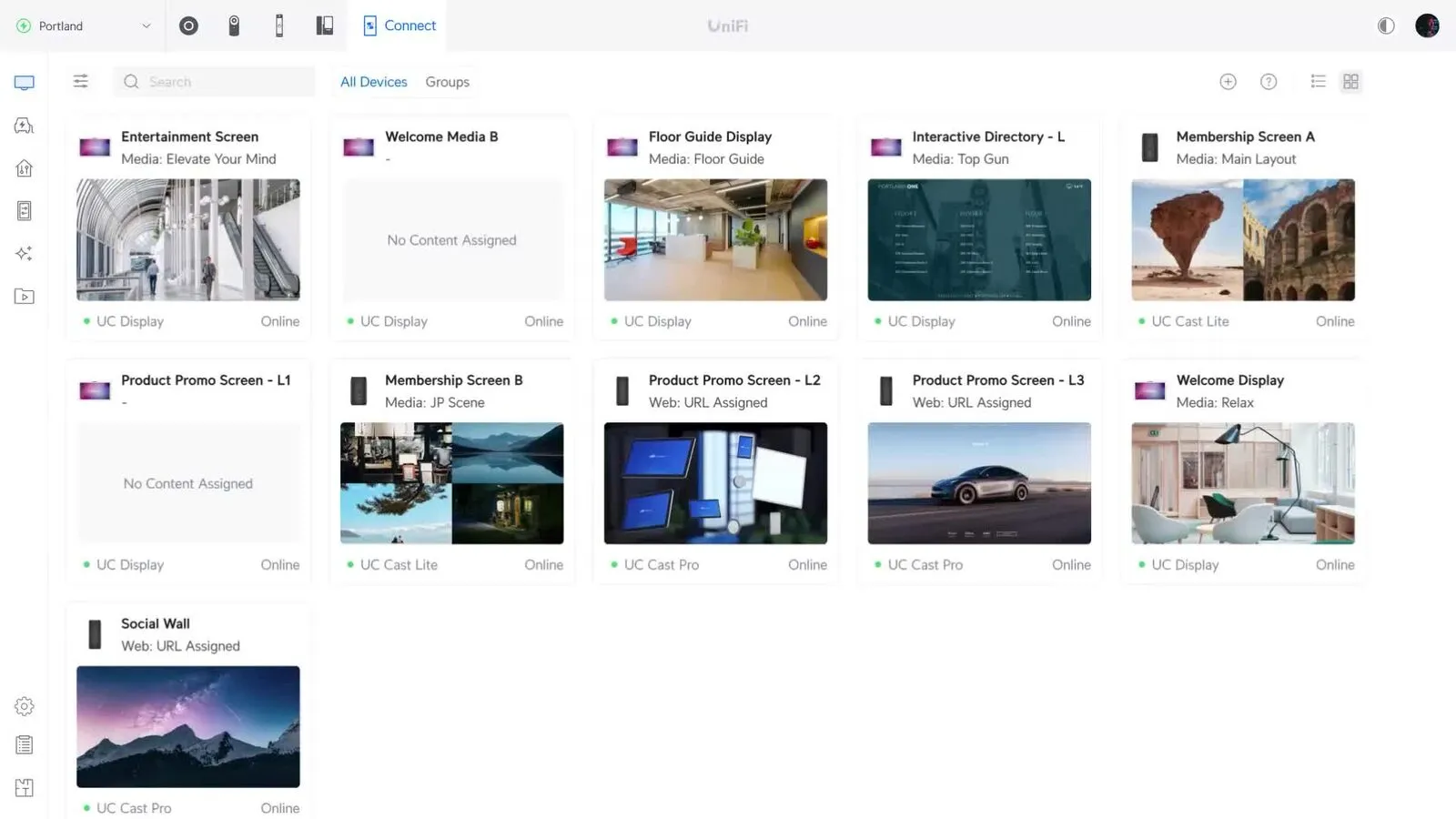Viewport: 1456px width, 819px height.
Task: Switch to the All Devices tab
Action: 374,82
